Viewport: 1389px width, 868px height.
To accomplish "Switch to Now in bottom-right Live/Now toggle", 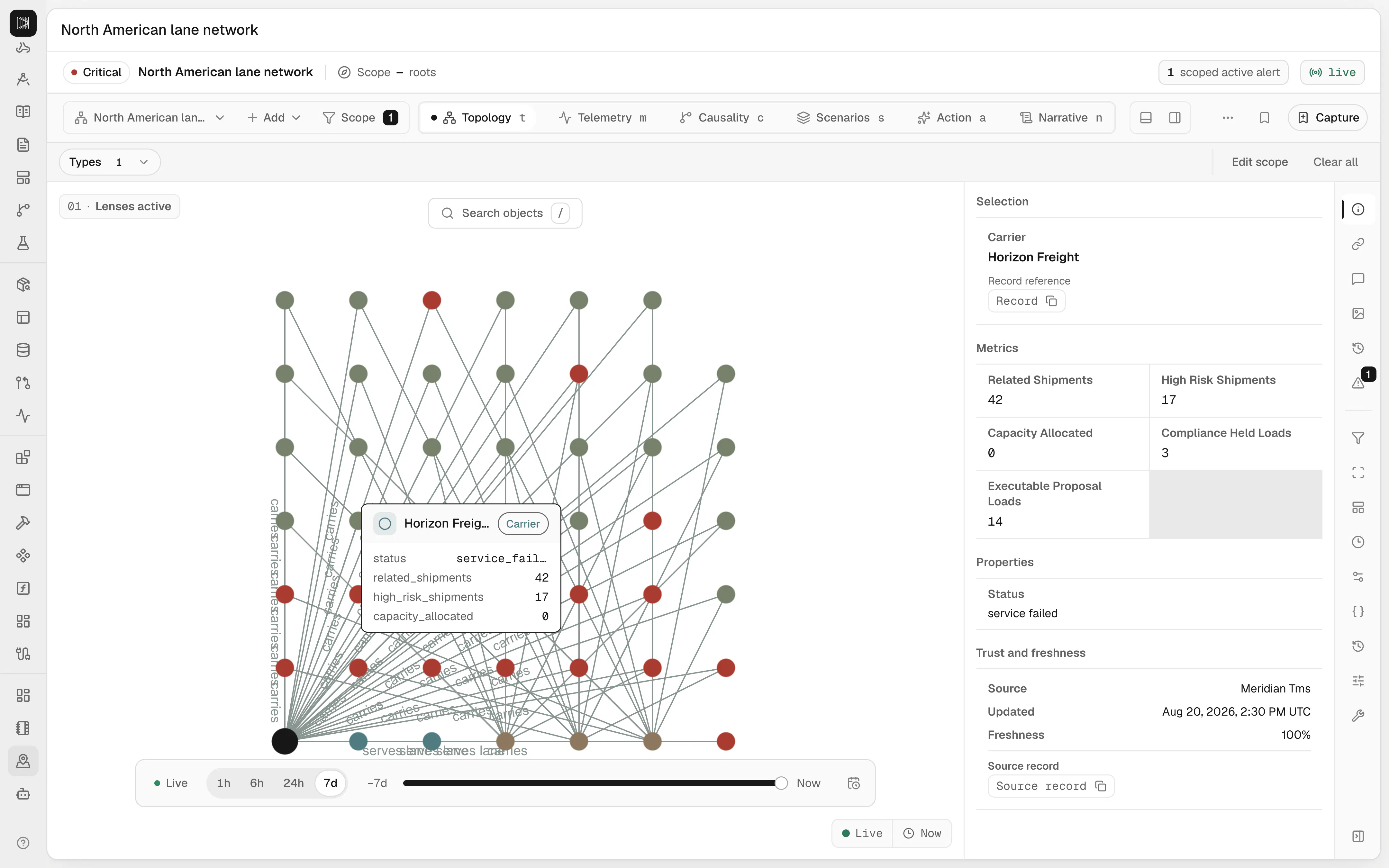I will click(922, 833).
